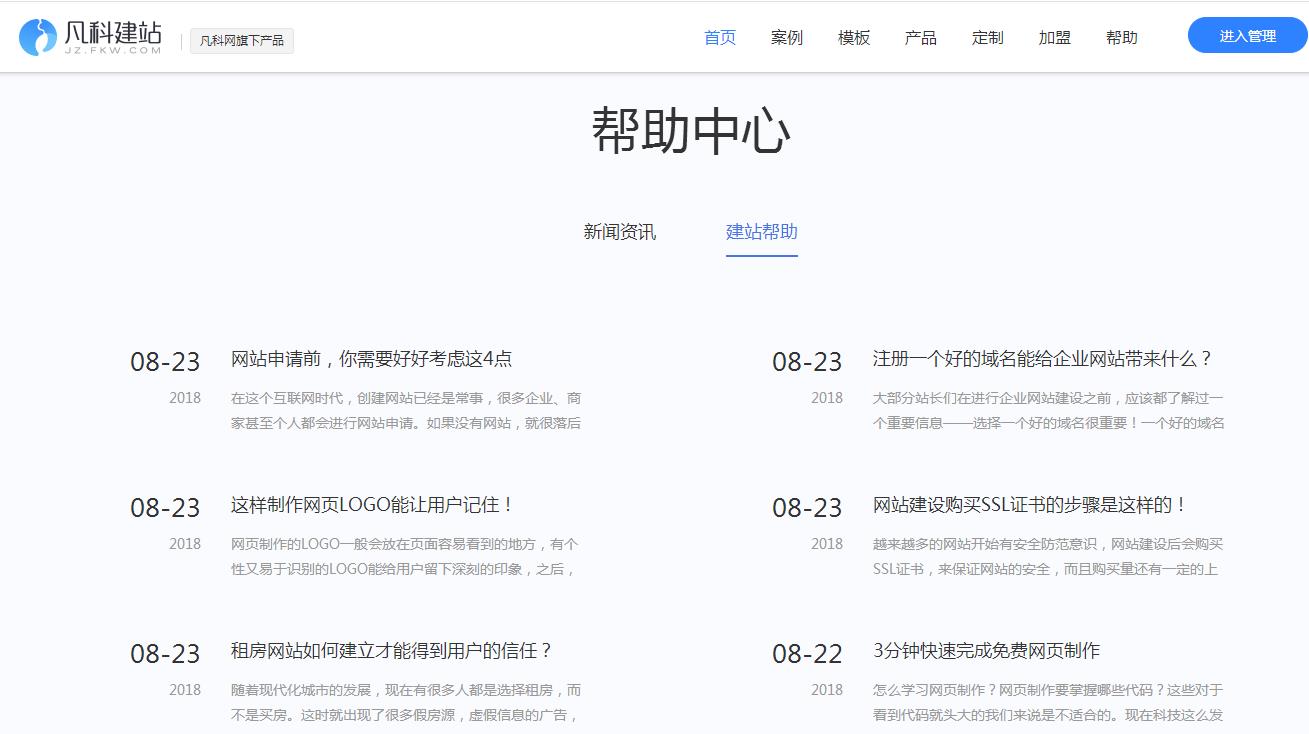This screenshot has height=734, width=1309.
Task: Click the 凡科网旗下产品 badge
Action: click(242, 41)
